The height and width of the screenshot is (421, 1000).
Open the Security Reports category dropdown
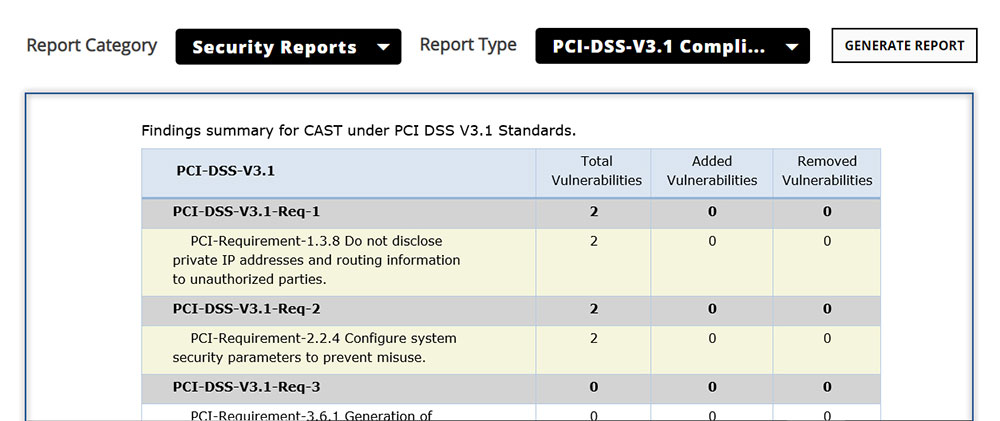coord(274,47)
